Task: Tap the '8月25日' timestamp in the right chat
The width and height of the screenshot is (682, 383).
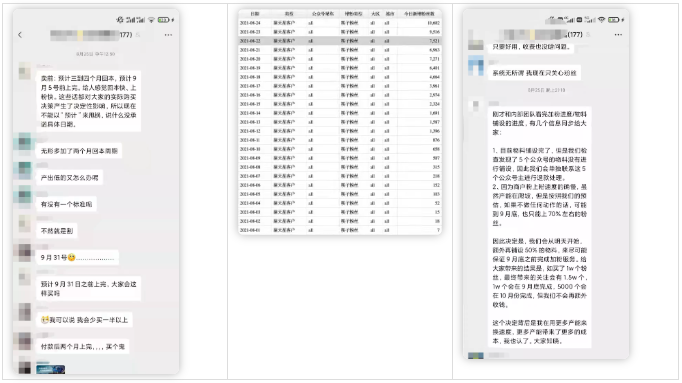Action: coord(546,90)
